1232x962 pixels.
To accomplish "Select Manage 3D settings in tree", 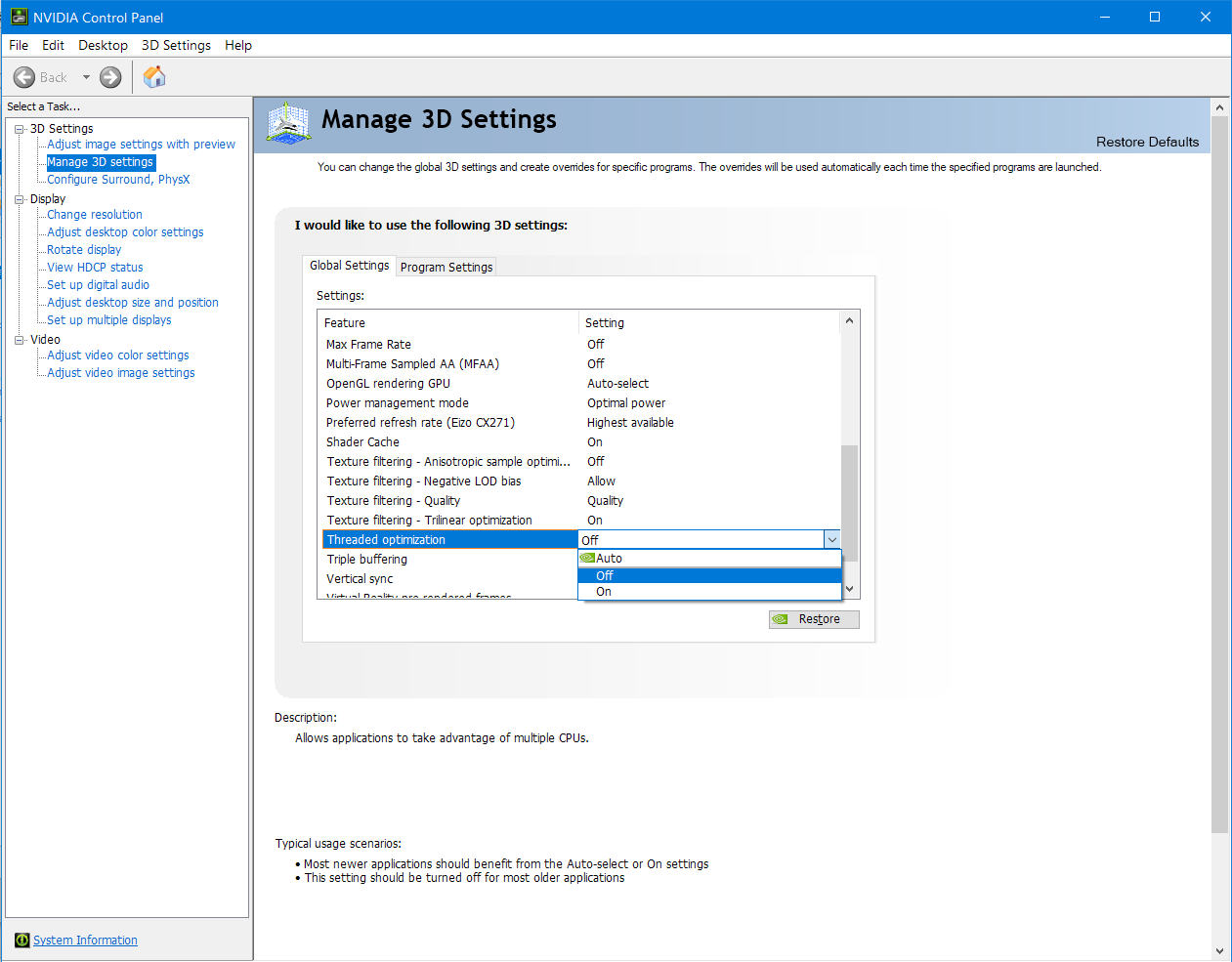I will (x=101, y=162).
